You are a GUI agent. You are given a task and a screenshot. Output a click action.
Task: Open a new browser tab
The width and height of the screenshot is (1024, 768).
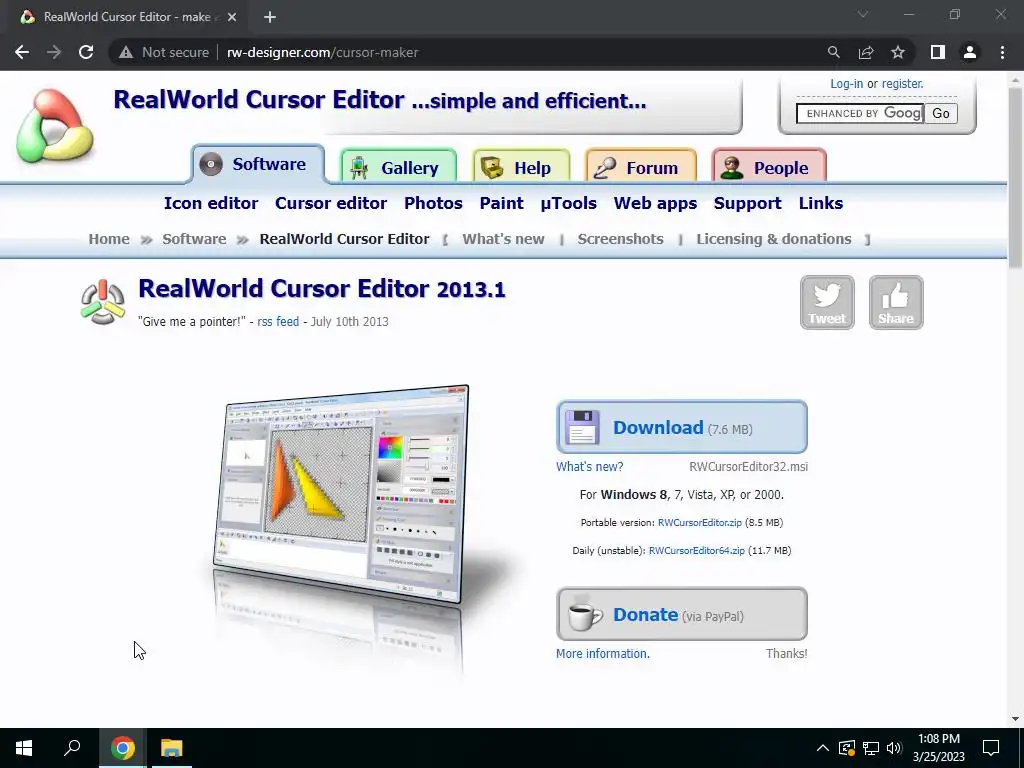[x=270, y=17]
